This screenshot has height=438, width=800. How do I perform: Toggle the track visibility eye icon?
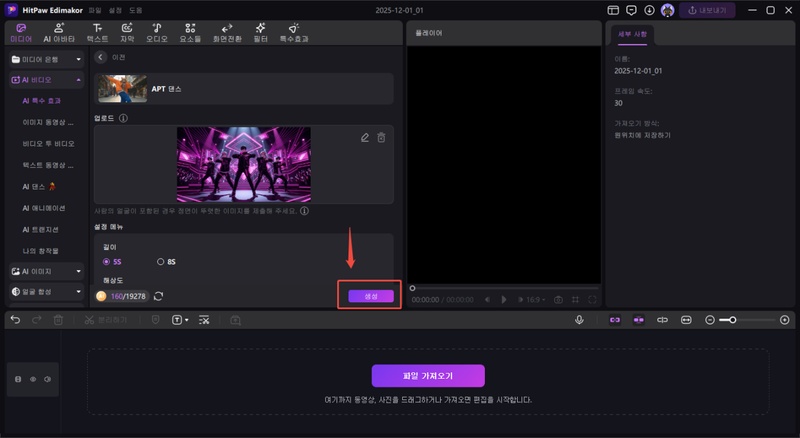coord(31,379)
